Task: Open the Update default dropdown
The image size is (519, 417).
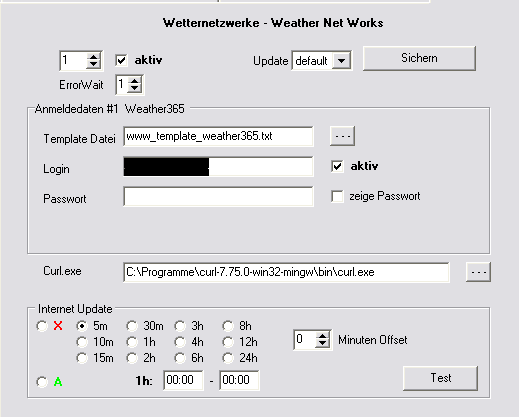Action: click(341, 61)
